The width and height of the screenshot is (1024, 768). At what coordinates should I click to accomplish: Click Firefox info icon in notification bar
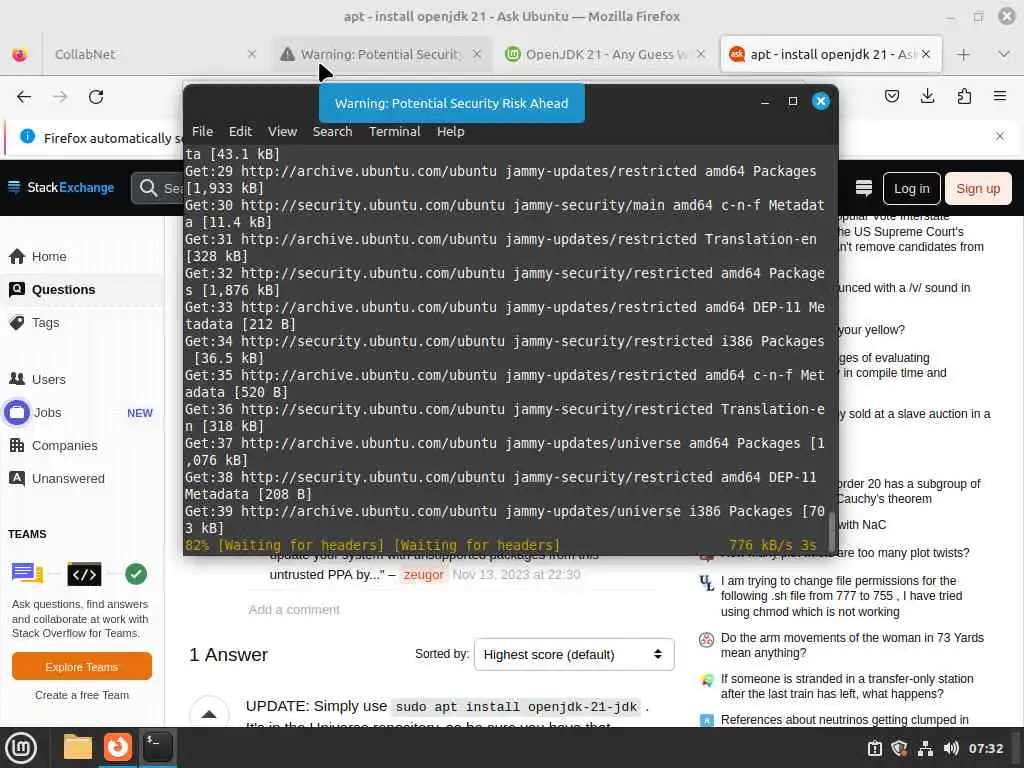click(x=27, y=136)
